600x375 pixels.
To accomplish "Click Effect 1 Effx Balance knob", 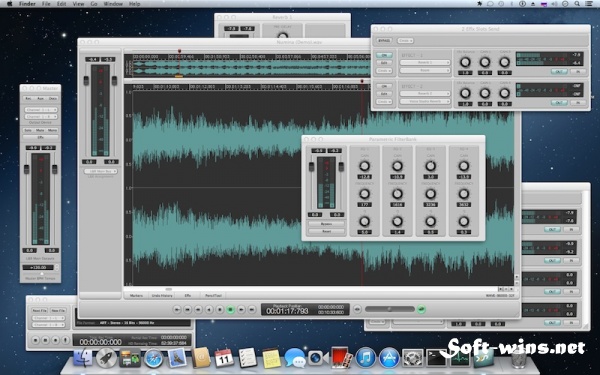I will coord(465,62).
